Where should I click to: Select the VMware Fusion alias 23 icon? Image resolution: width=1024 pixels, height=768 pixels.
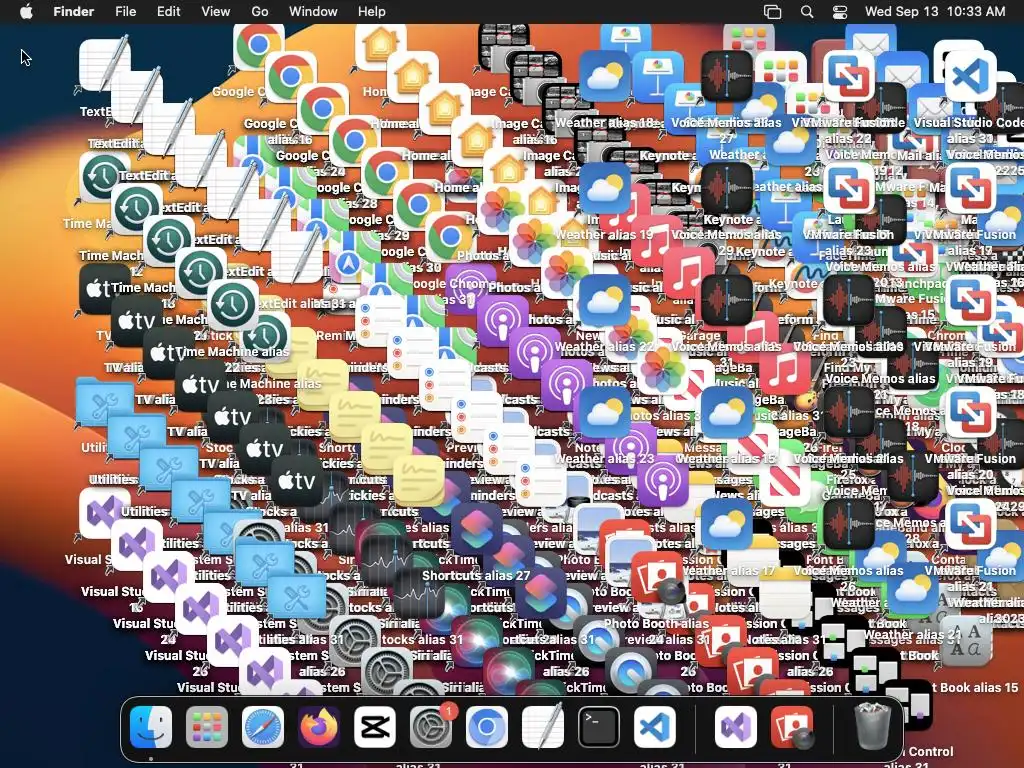(848, 188)
